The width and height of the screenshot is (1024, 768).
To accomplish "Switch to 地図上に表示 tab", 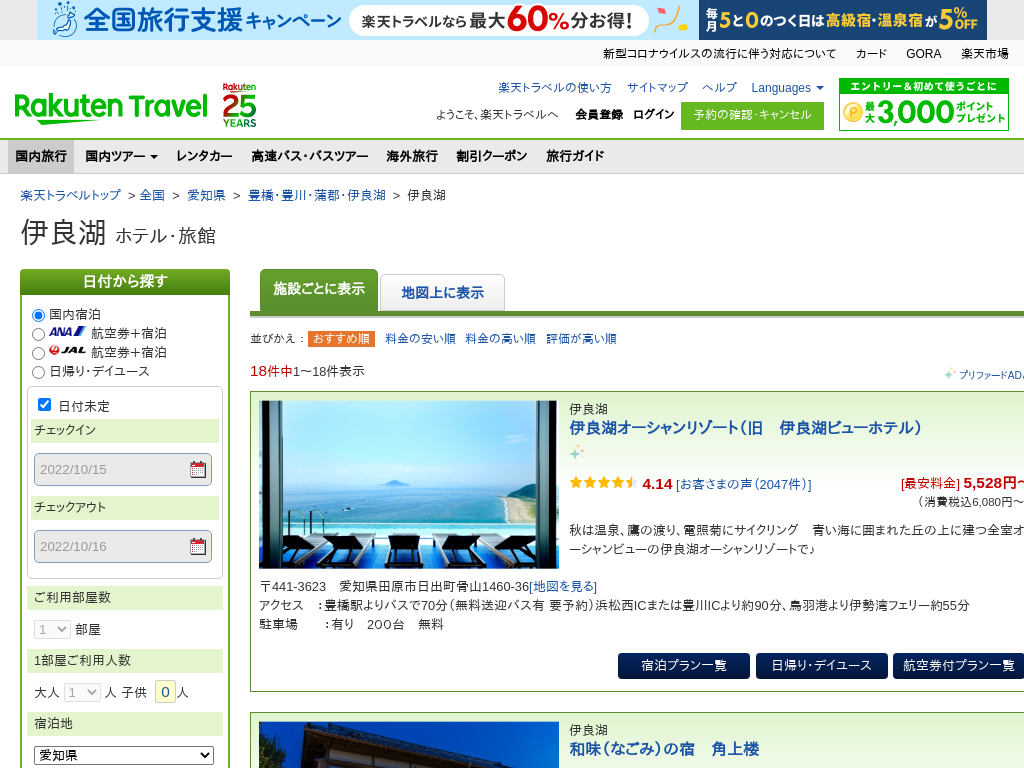I will click(x=442, y=293).
